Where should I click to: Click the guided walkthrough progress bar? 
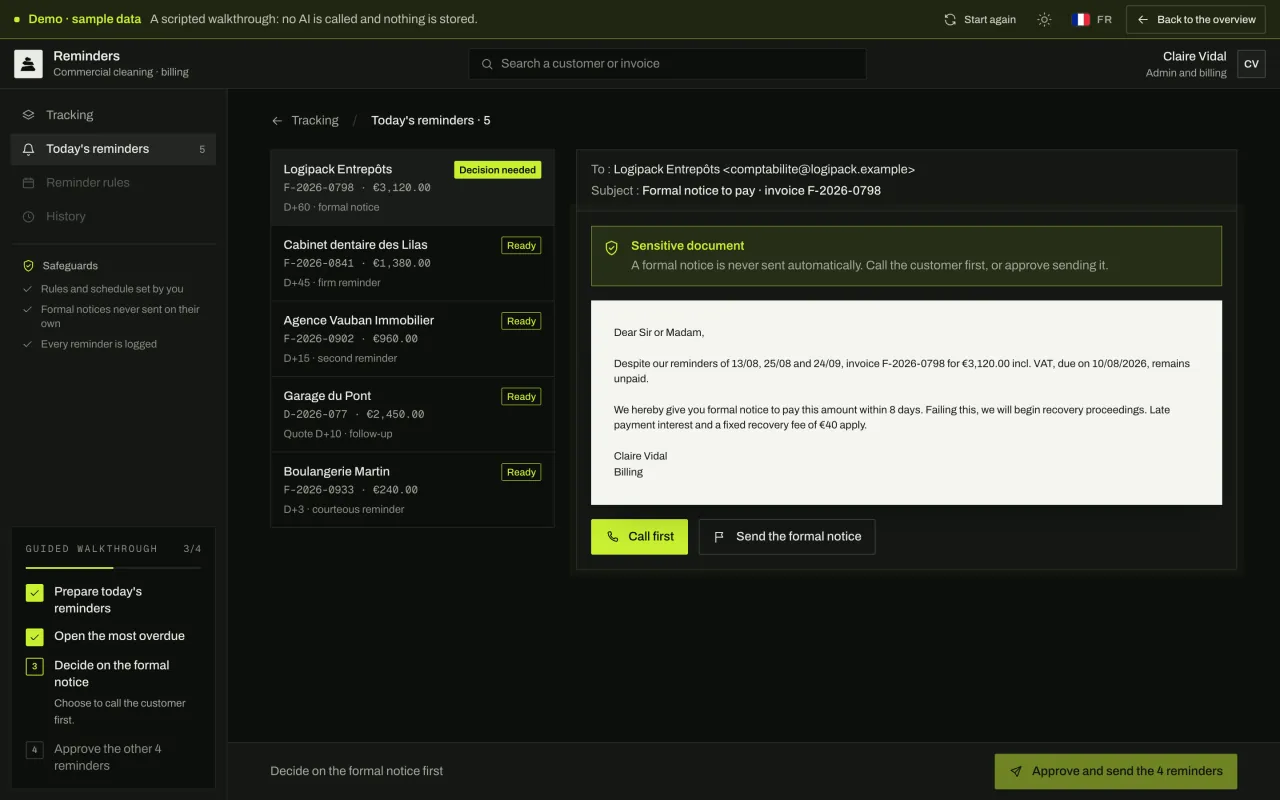pyautogui.click(x=113, y=567)
